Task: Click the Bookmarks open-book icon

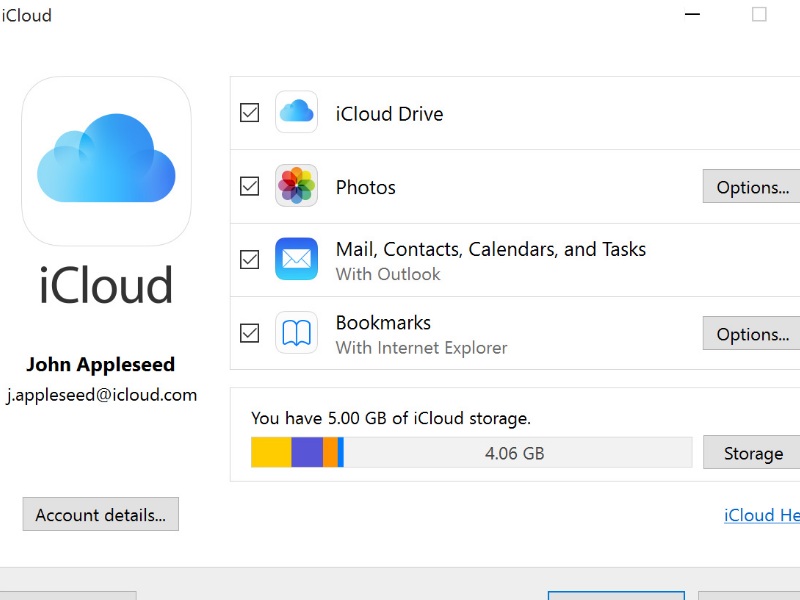Action: (x=296, y=333)
